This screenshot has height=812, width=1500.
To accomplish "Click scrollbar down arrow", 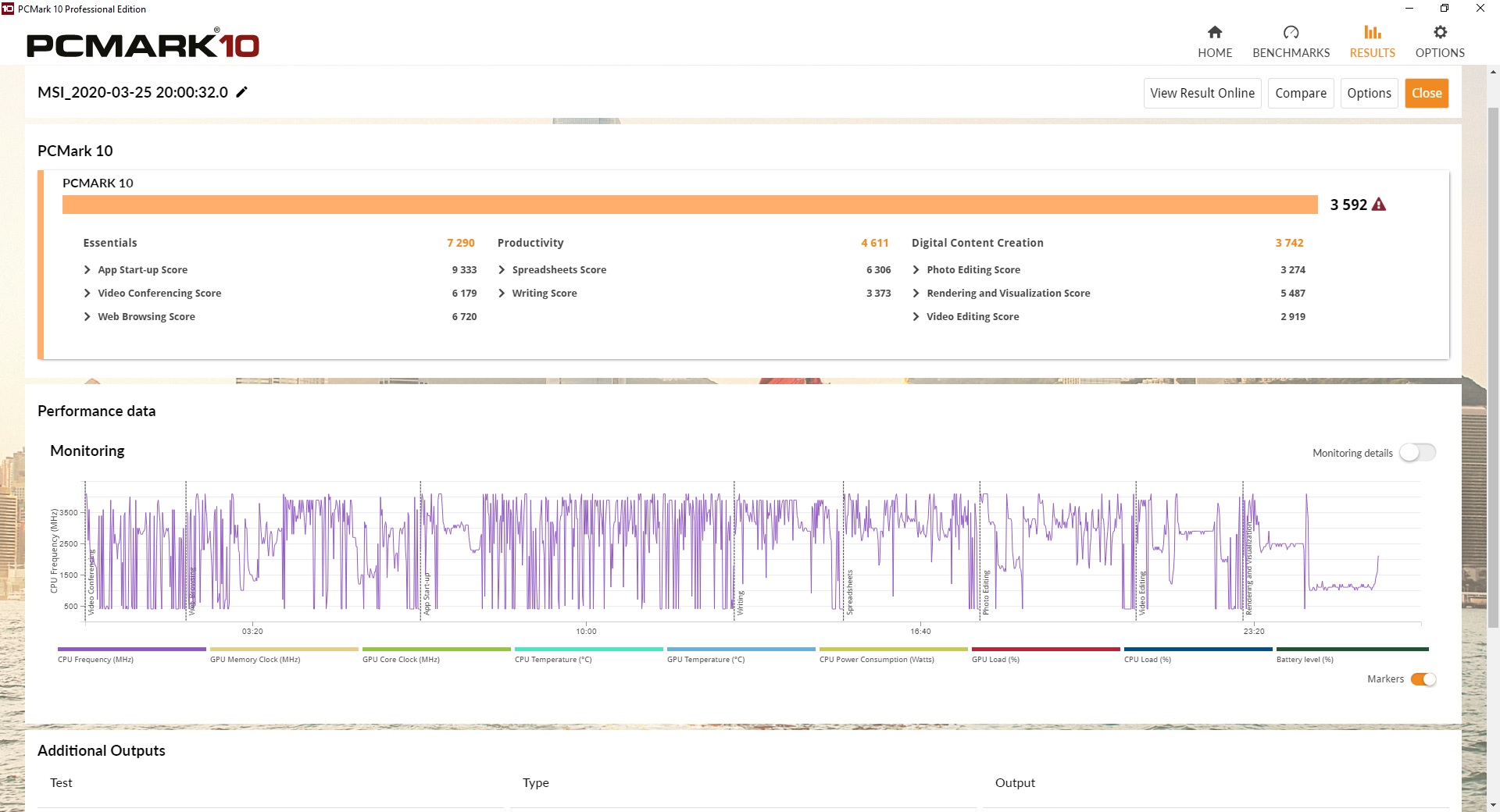I will (x=1493, y=804).
